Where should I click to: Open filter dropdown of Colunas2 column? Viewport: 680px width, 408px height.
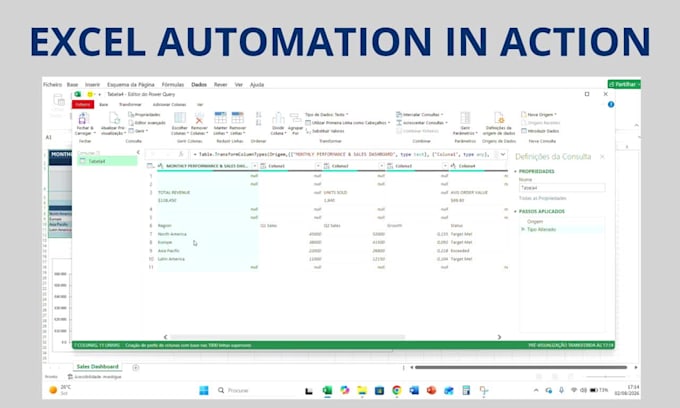tap(381, 166)
